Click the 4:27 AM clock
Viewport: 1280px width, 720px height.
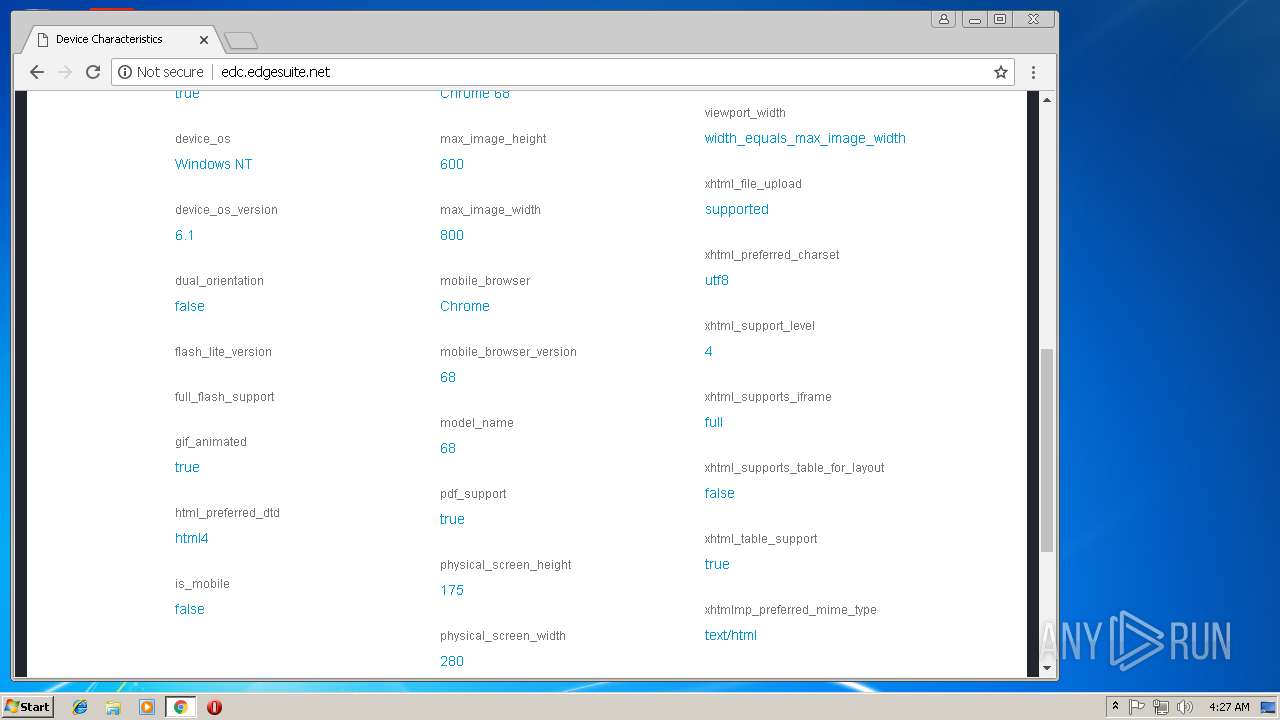pyautogui.click(x=1229, y=707)
